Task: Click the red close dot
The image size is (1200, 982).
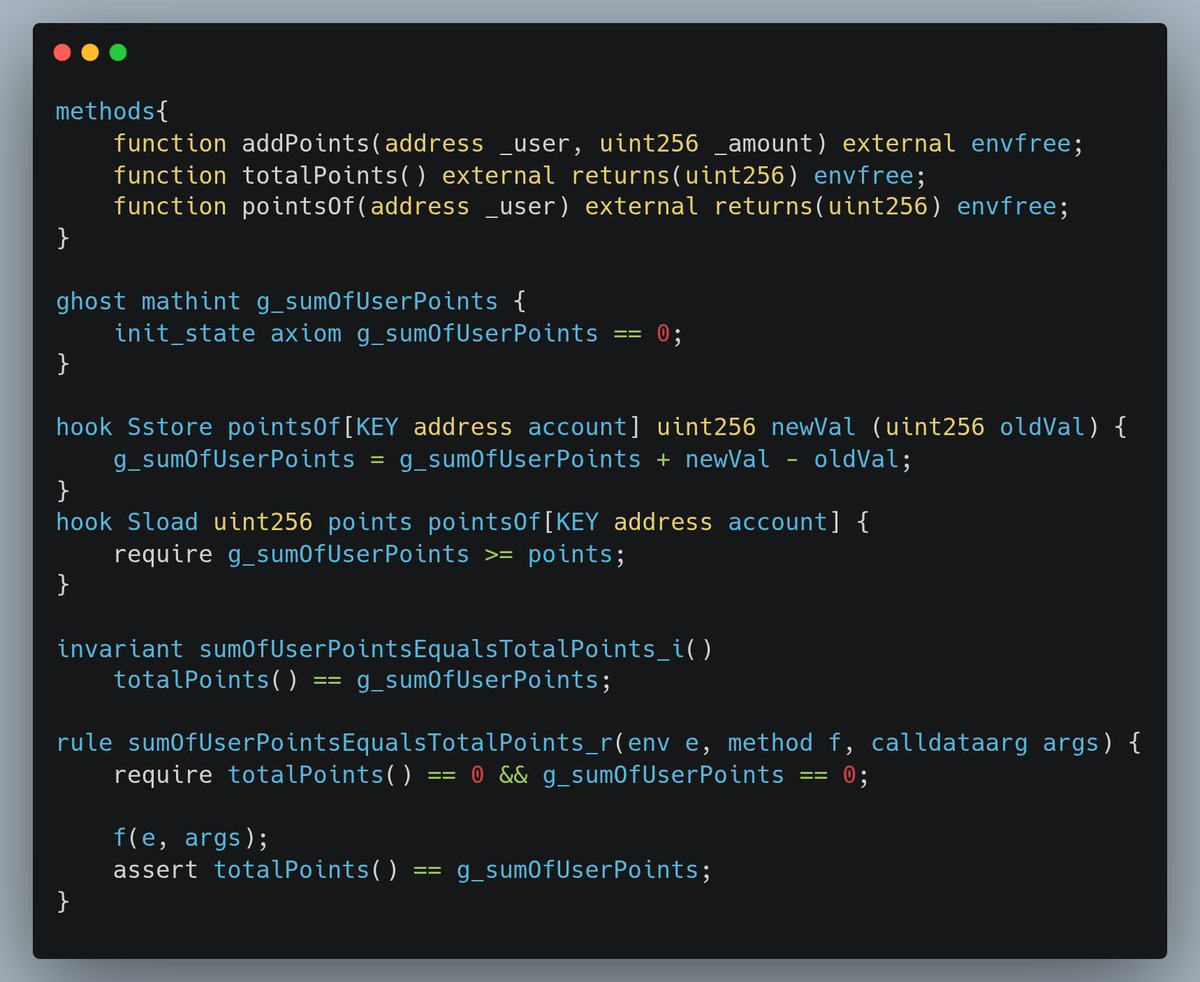Action: click(x=62, y=52)
